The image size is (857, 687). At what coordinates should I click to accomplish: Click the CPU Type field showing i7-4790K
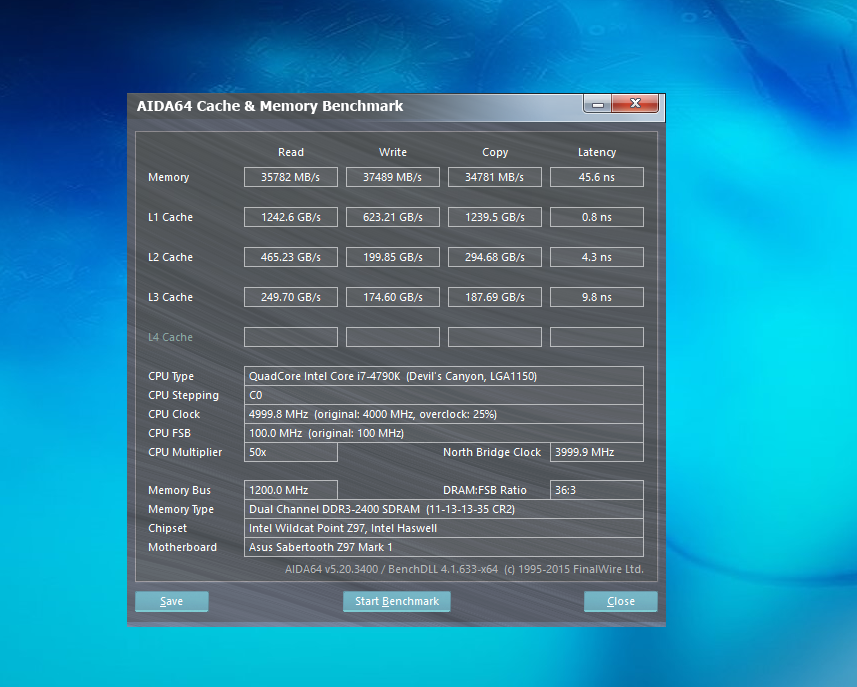(x=444, y=376)
